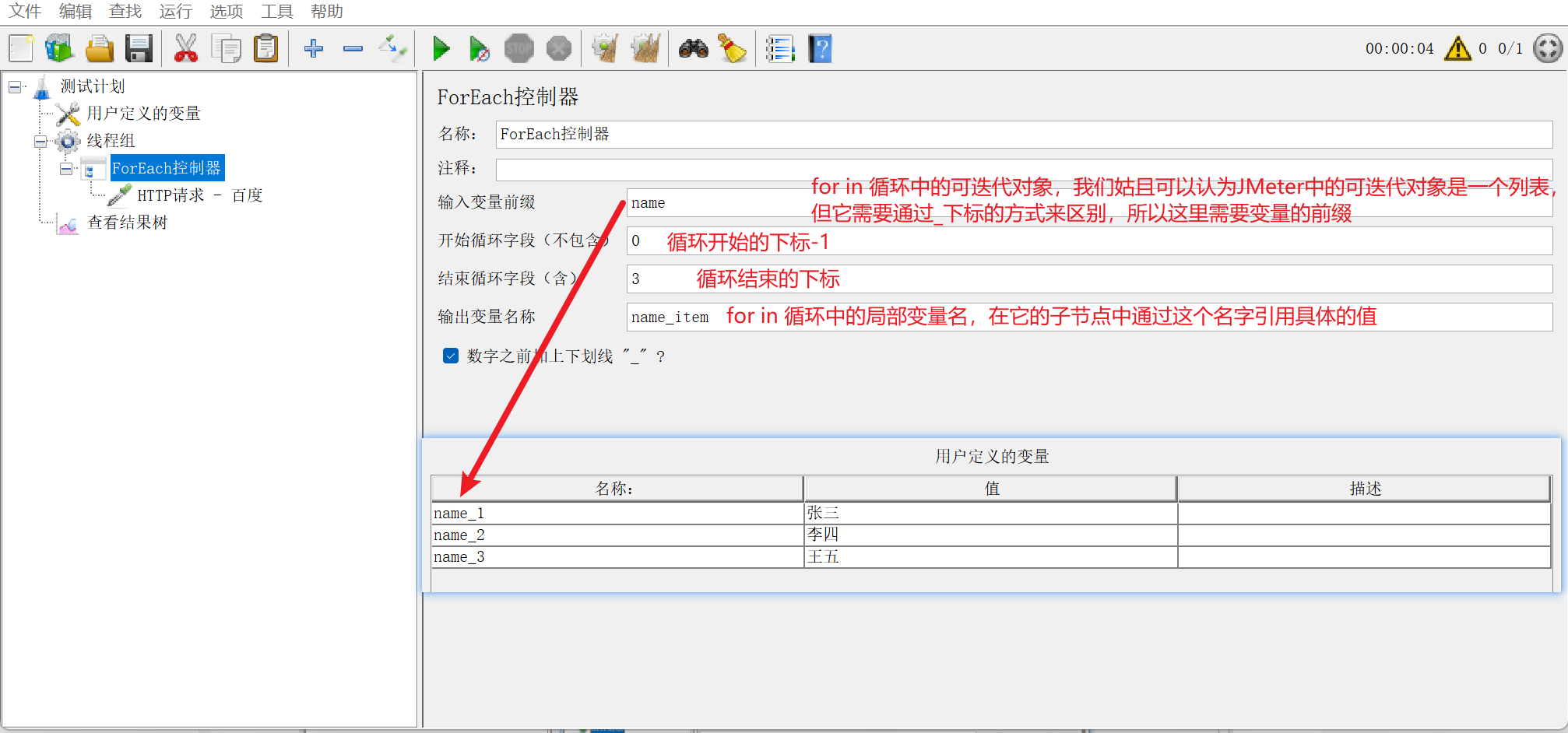1568x733 pixels.
Task: Open the 编辑 menu
Action: 76,11
